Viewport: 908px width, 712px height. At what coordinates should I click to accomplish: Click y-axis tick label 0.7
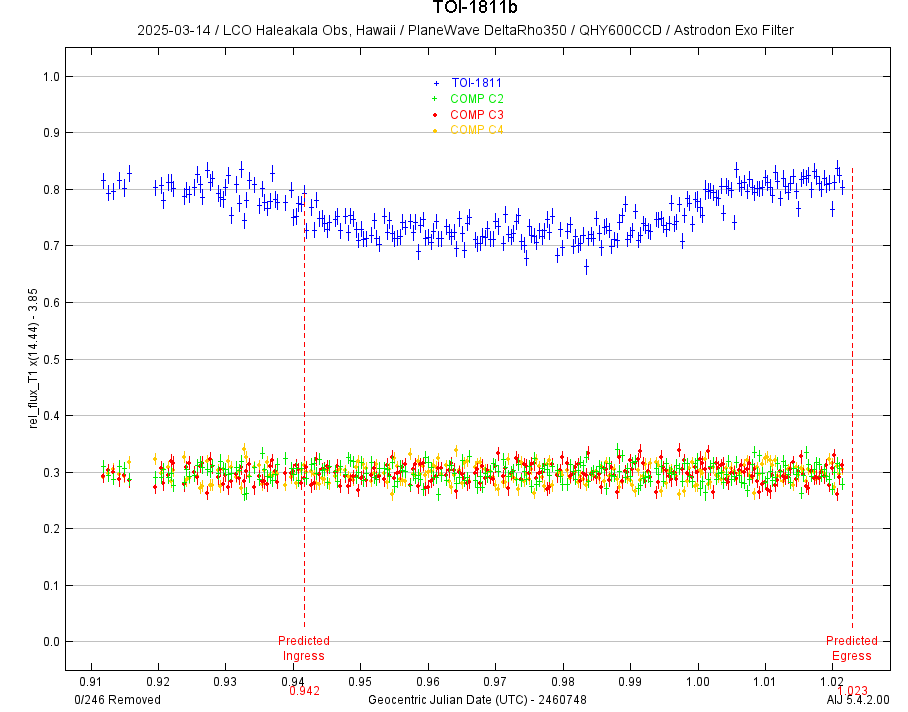click(x=52, y=245)
